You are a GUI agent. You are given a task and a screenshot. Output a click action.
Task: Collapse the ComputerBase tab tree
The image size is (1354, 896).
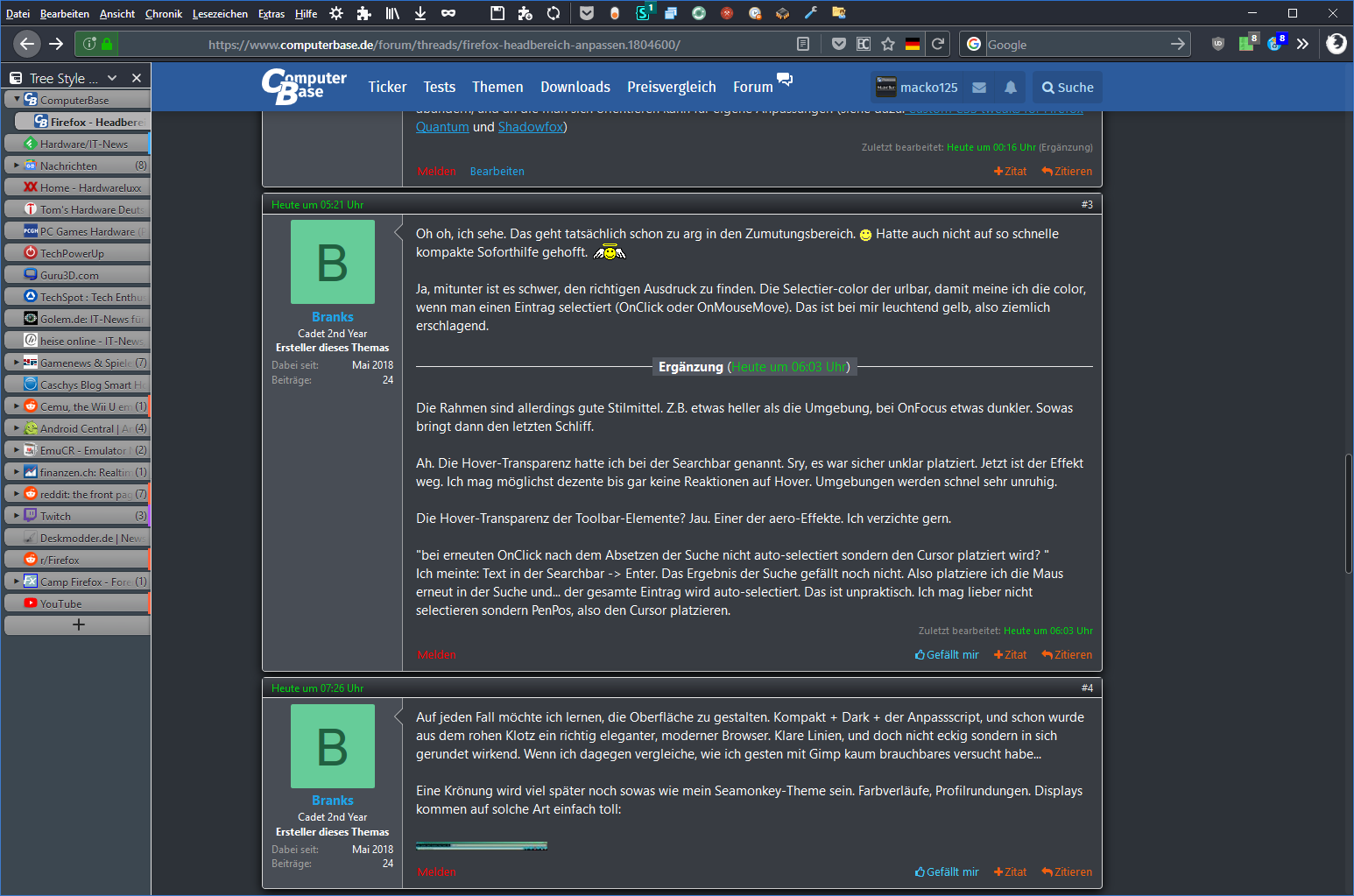click(17, 99)
